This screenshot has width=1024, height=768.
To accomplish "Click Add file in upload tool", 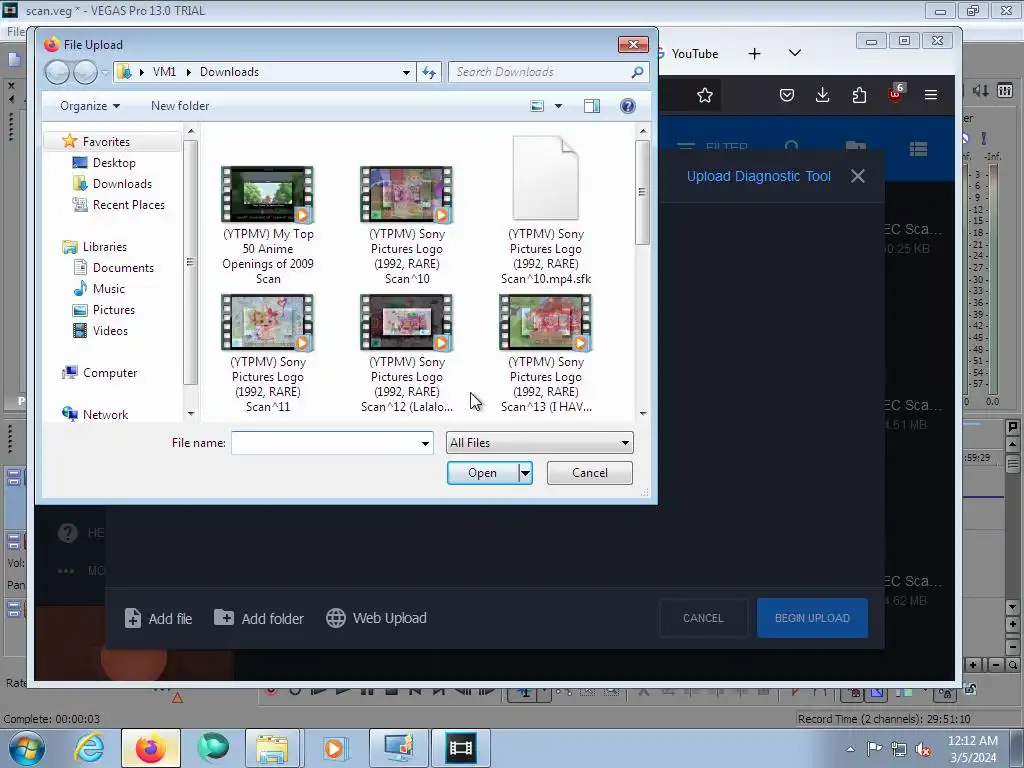I will pyautogui.click(x=159, y=618).
